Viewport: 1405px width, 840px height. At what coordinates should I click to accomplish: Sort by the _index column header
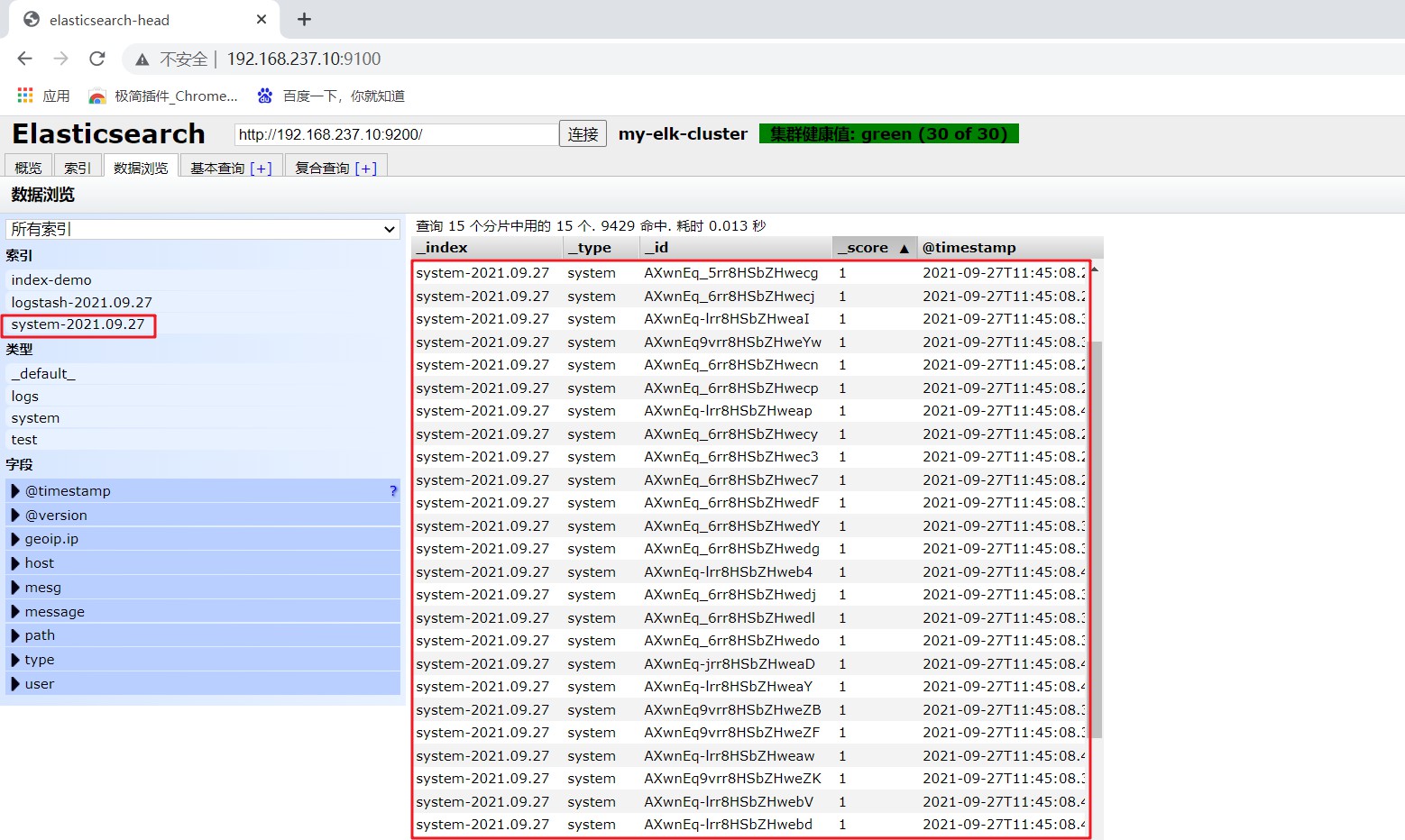tap(488, 248)
